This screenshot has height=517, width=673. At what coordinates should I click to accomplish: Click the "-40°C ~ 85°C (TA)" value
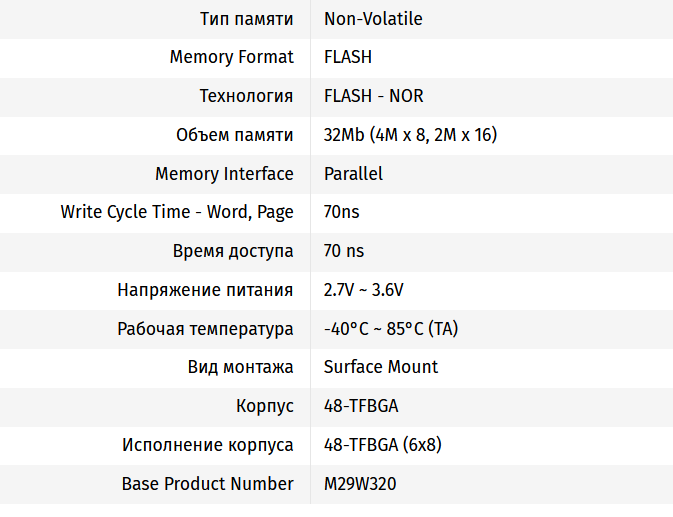point(391,329)
